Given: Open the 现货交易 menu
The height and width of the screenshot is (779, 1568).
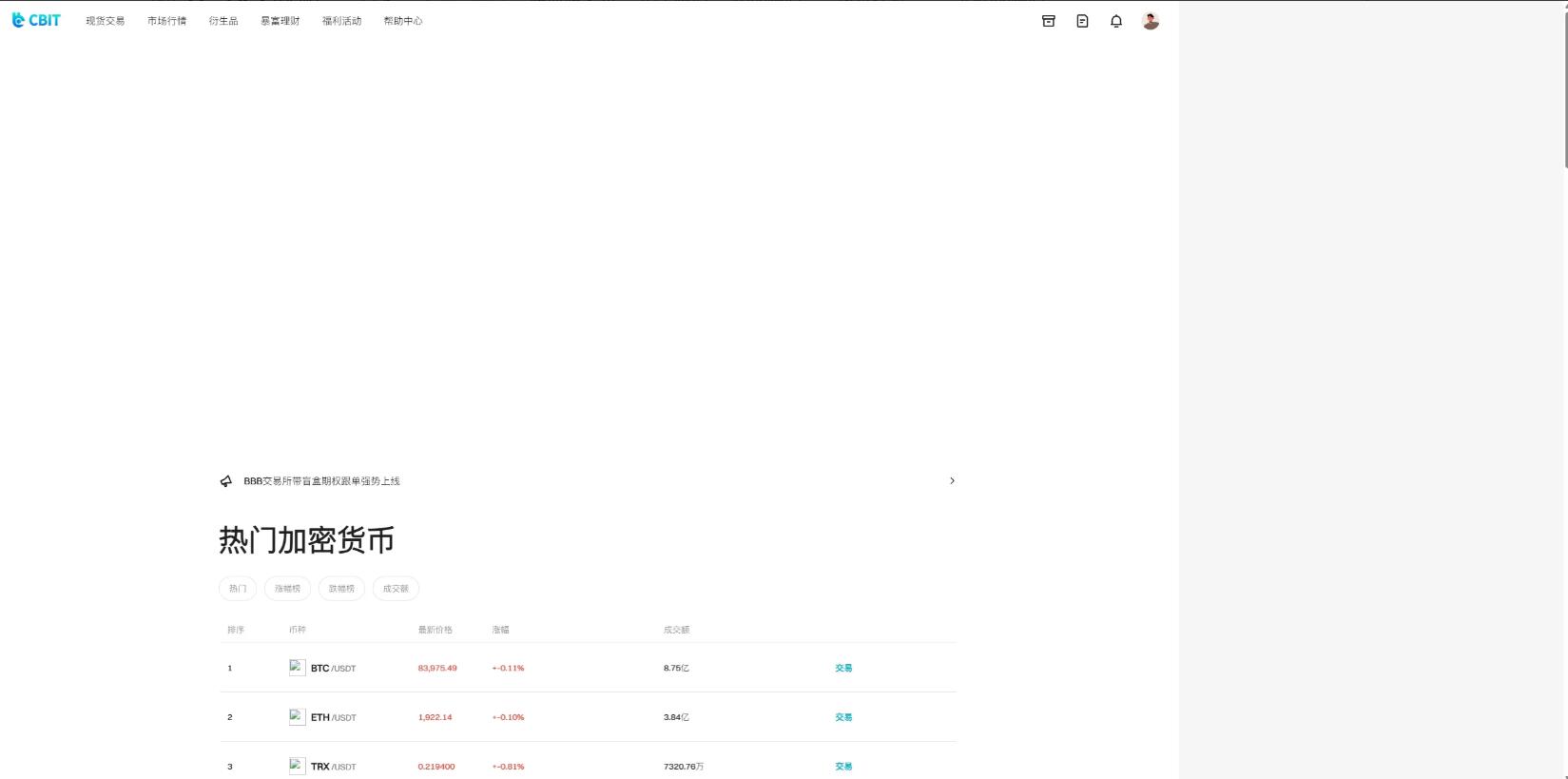Looking at the screenshot, I should tap(105, 21).
